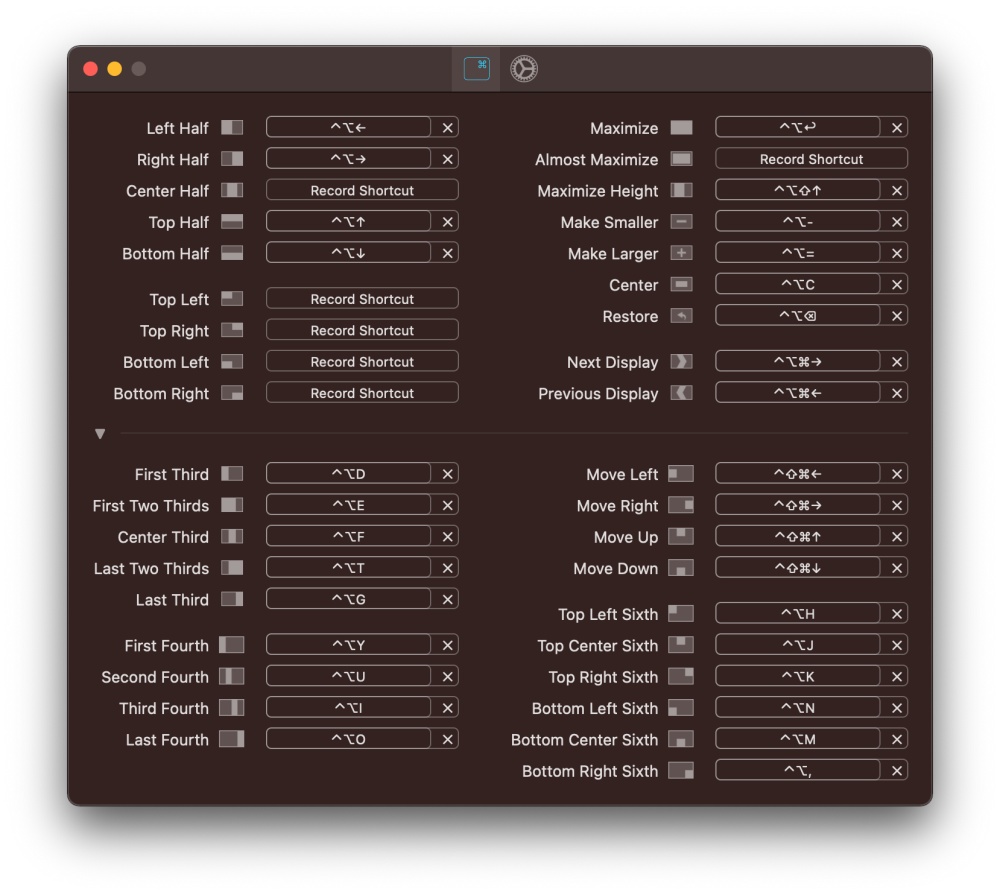Viewport: 1000px width, 895px height.
Task: Click the Restore arrow icon
Action: click(681, 316)
